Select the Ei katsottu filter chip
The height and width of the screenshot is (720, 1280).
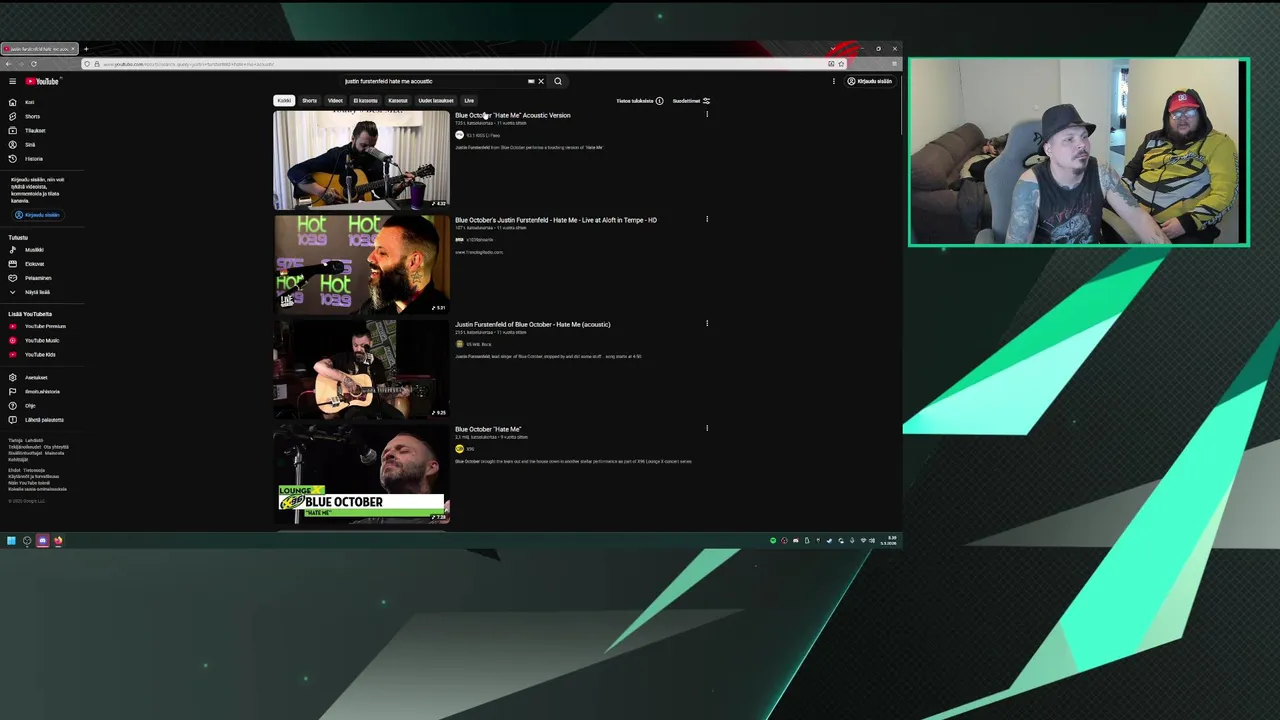tap(365, 100)
